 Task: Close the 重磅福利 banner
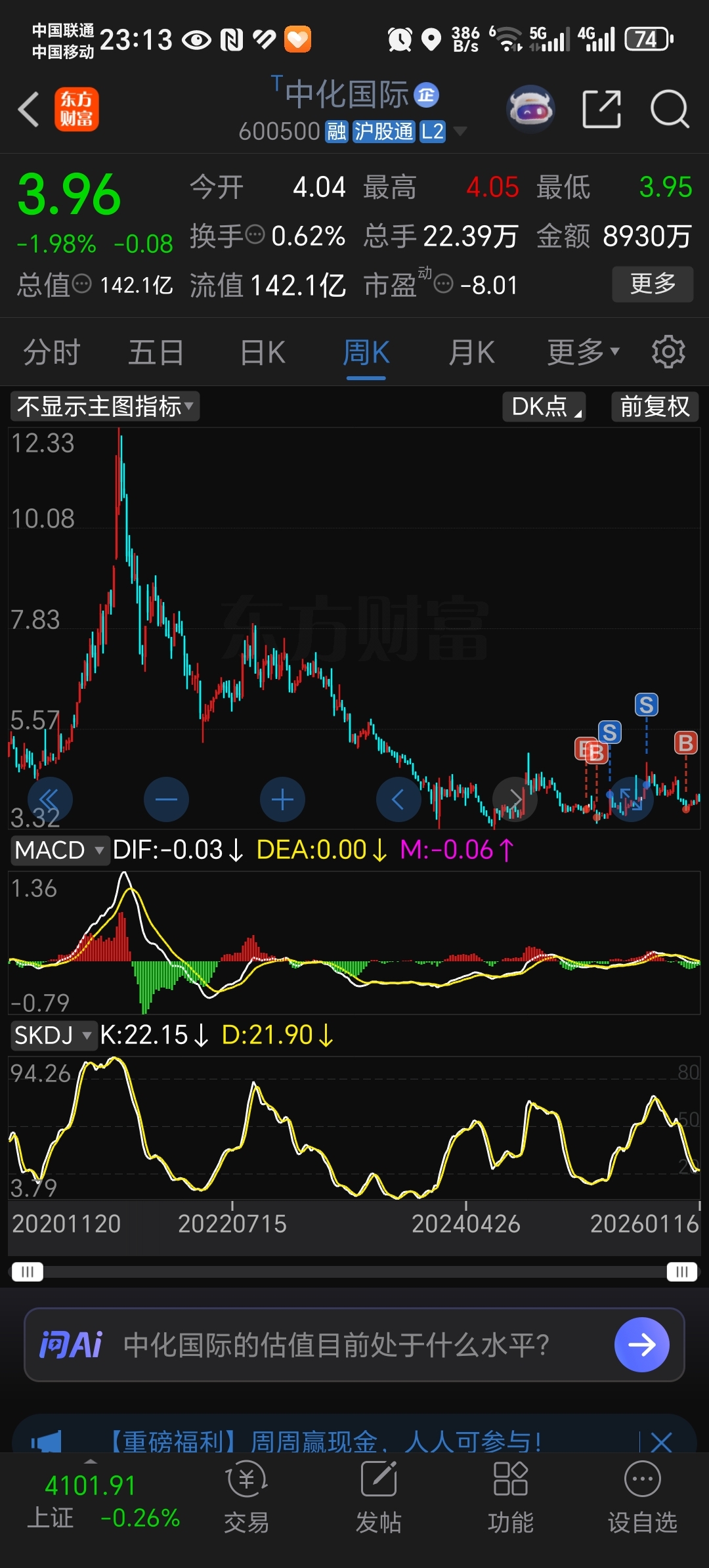tap(661, 1443)
